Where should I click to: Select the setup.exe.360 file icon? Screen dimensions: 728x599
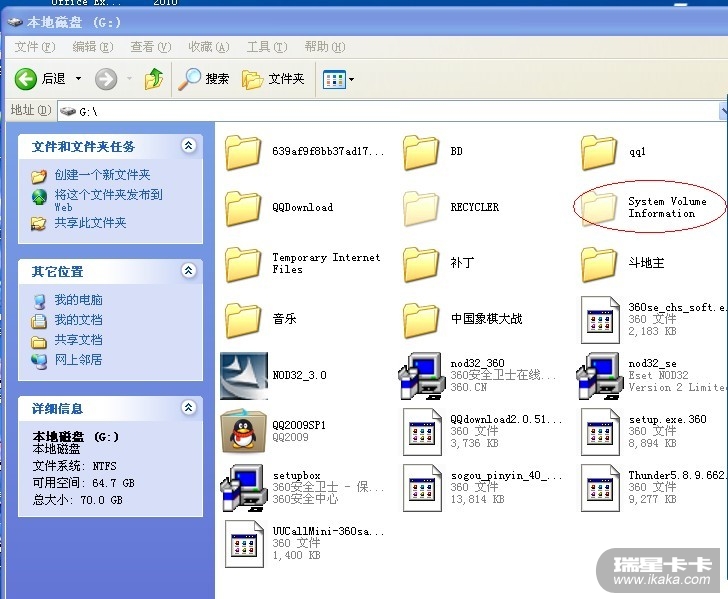point(600,432)
